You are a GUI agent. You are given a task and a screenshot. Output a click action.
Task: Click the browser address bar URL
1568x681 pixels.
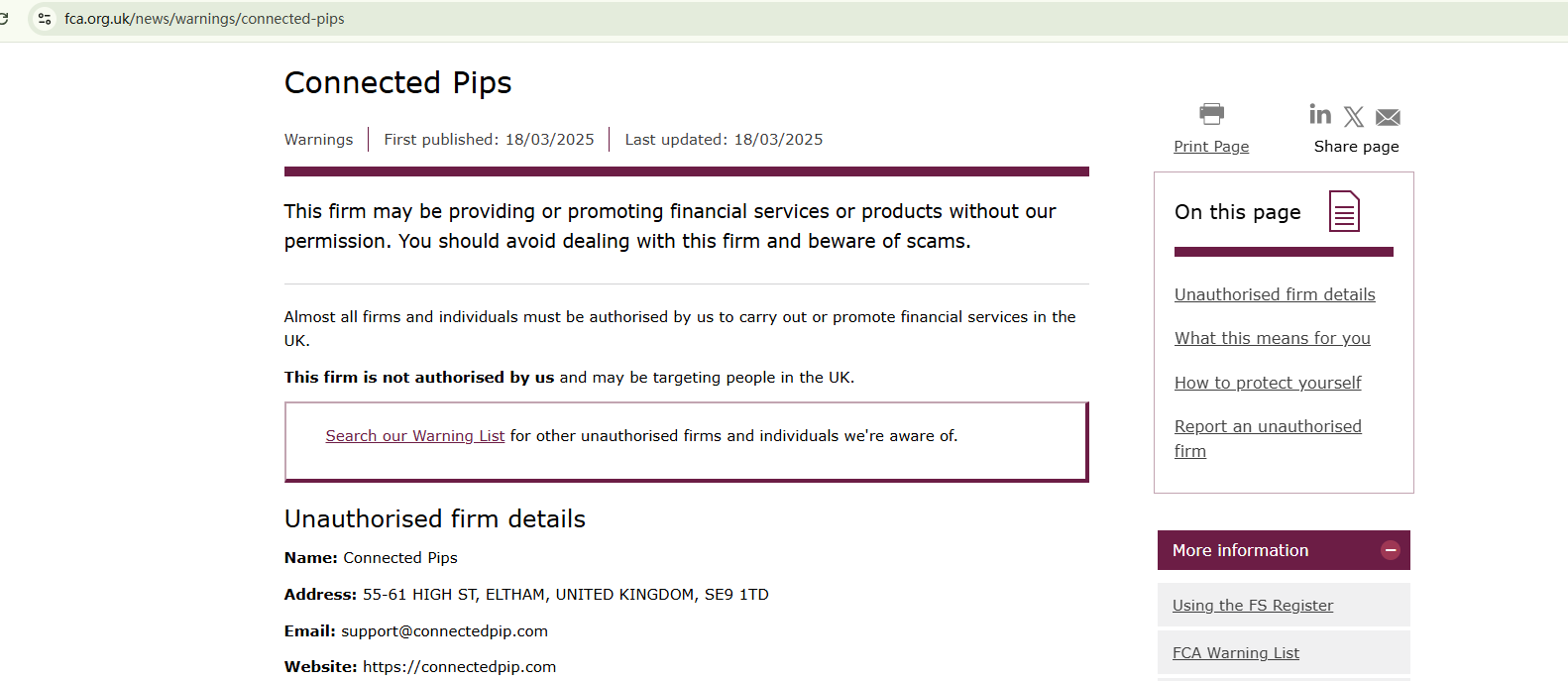[x=204, y=19]
